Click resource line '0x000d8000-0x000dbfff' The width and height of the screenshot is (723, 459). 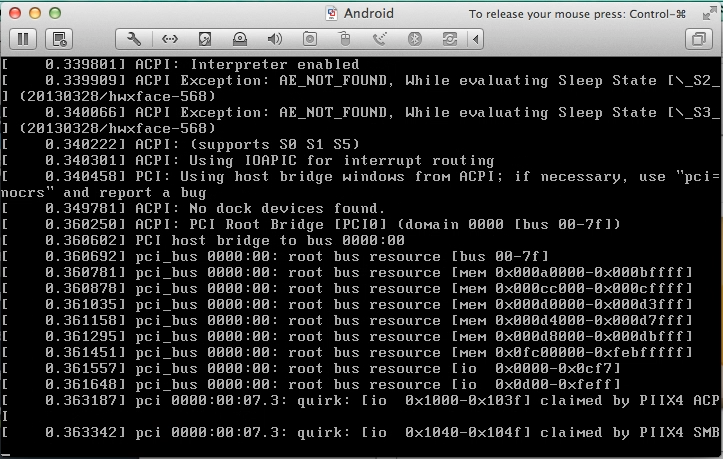[x=347, y=337]
